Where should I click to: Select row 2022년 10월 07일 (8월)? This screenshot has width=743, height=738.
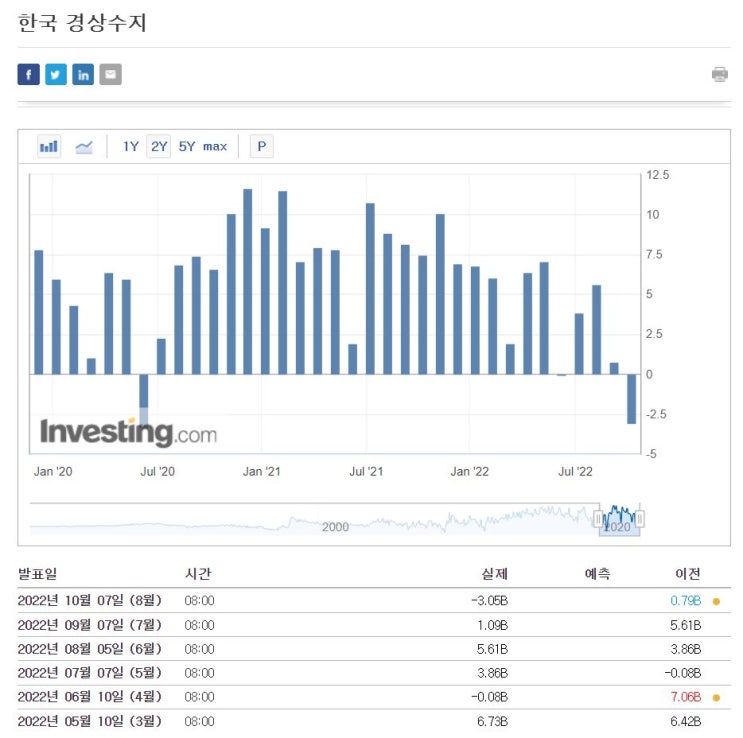374,601
